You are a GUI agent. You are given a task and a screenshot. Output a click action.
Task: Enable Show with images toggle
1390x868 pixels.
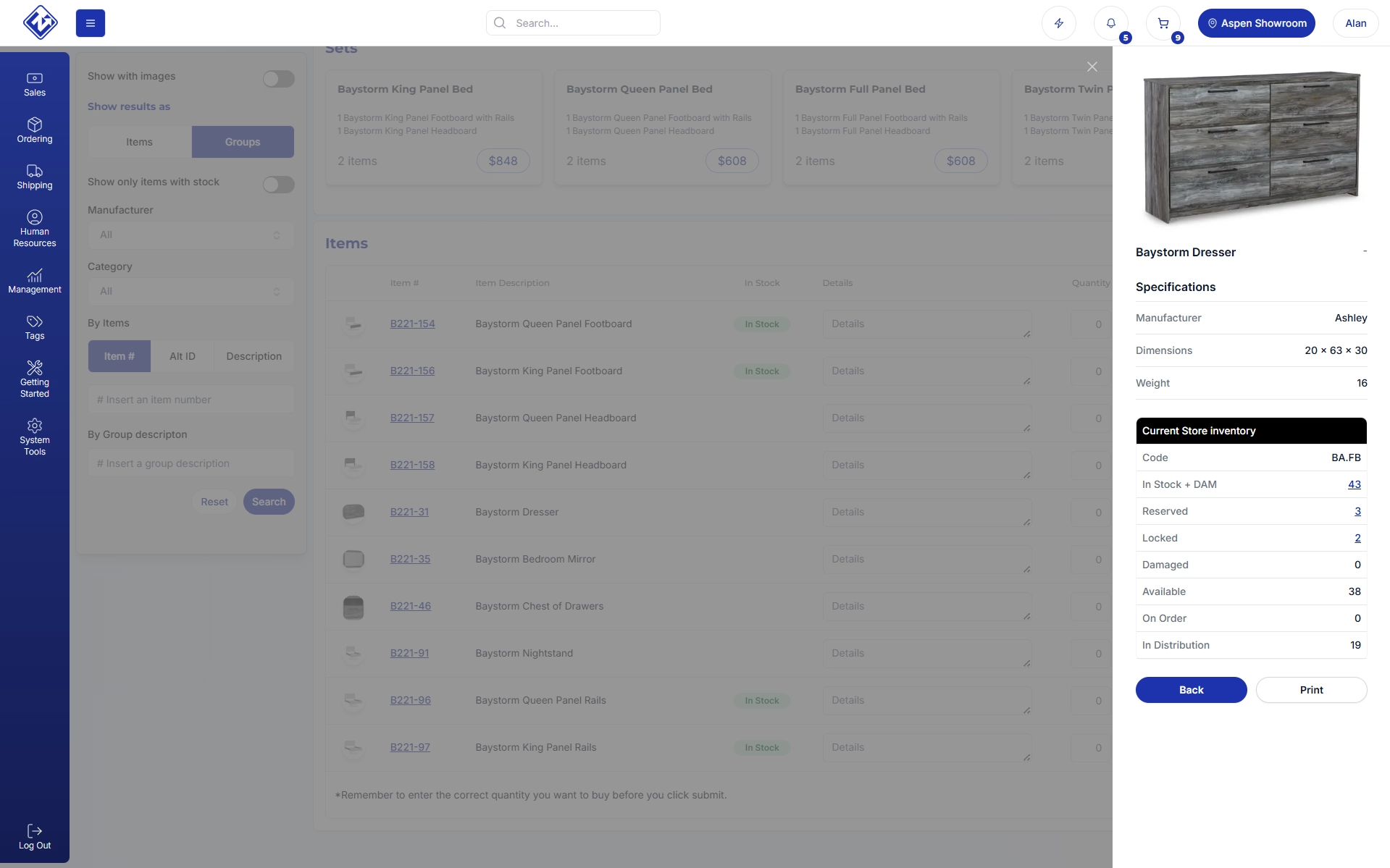(278, 79)
